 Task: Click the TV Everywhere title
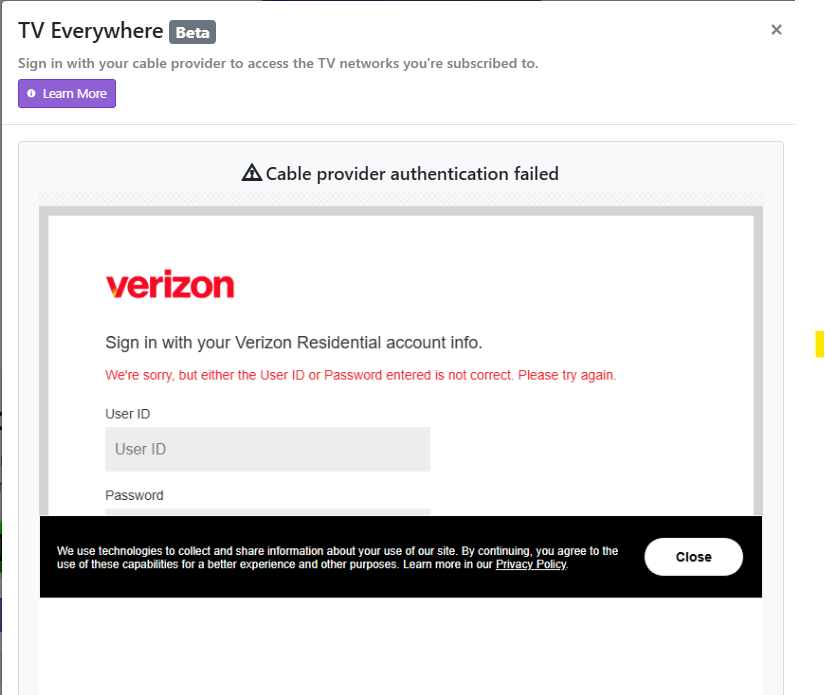tap(90, 31)
